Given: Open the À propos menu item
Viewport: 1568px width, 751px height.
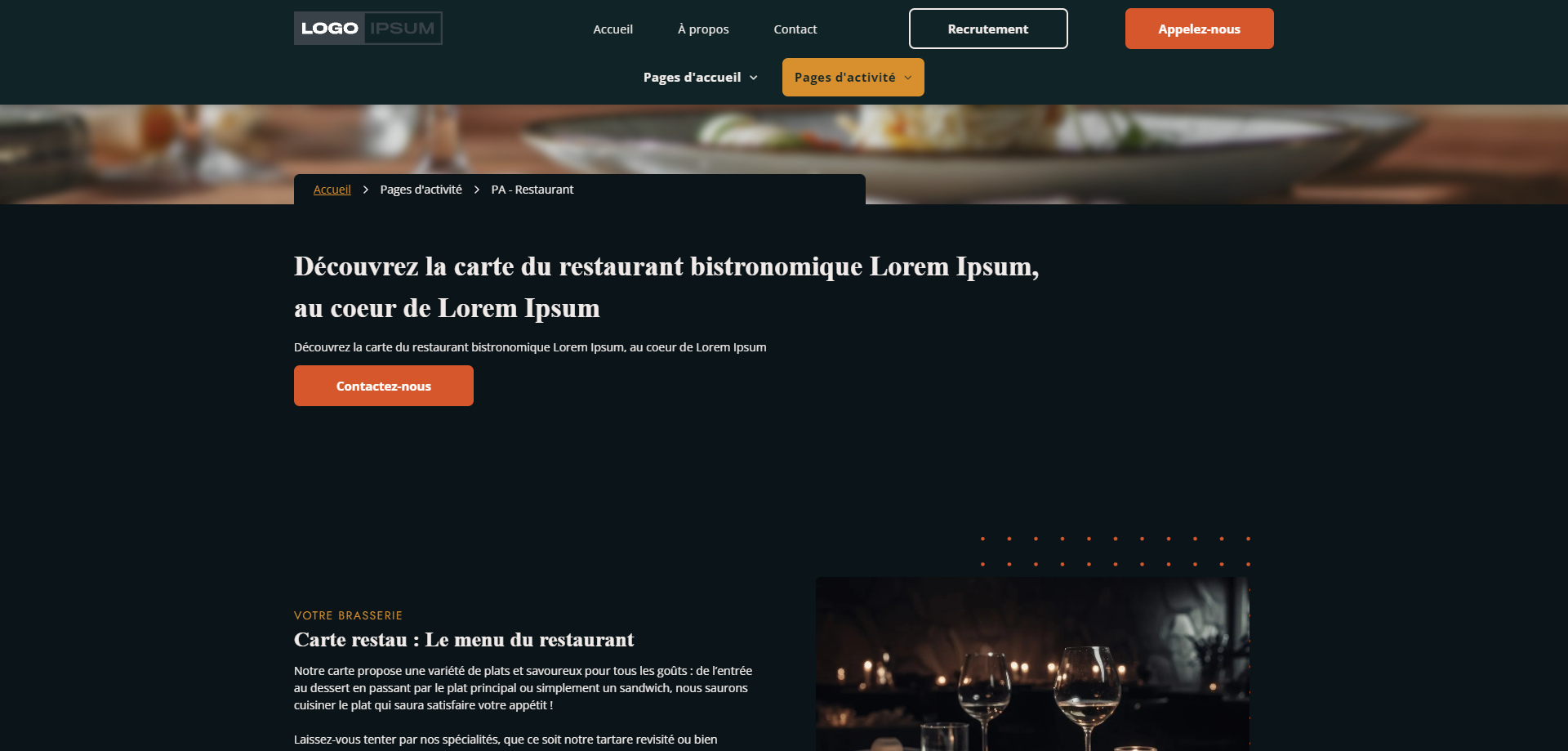Looking at the screenshot, I should click(703, 29).
